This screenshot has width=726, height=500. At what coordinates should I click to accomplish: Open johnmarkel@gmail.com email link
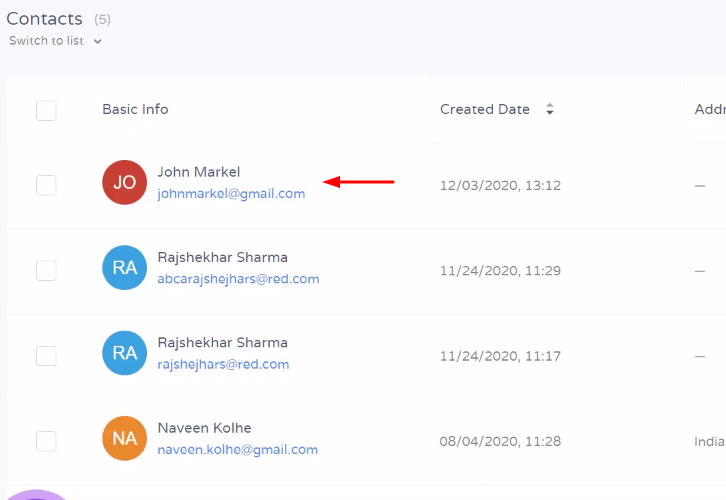pos(231,194)
